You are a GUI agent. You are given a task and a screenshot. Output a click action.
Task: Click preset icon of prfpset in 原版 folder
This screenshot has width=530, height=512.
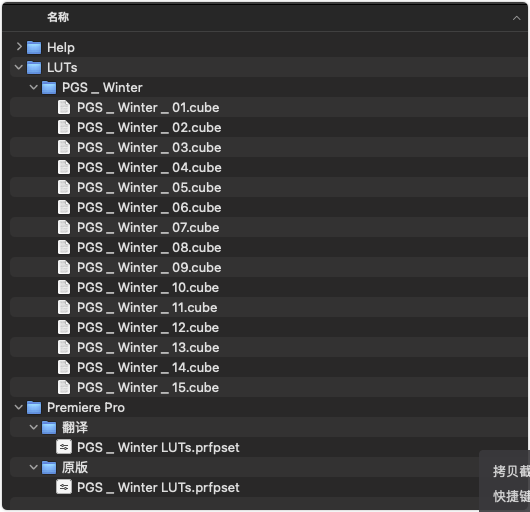click(64, 487)
